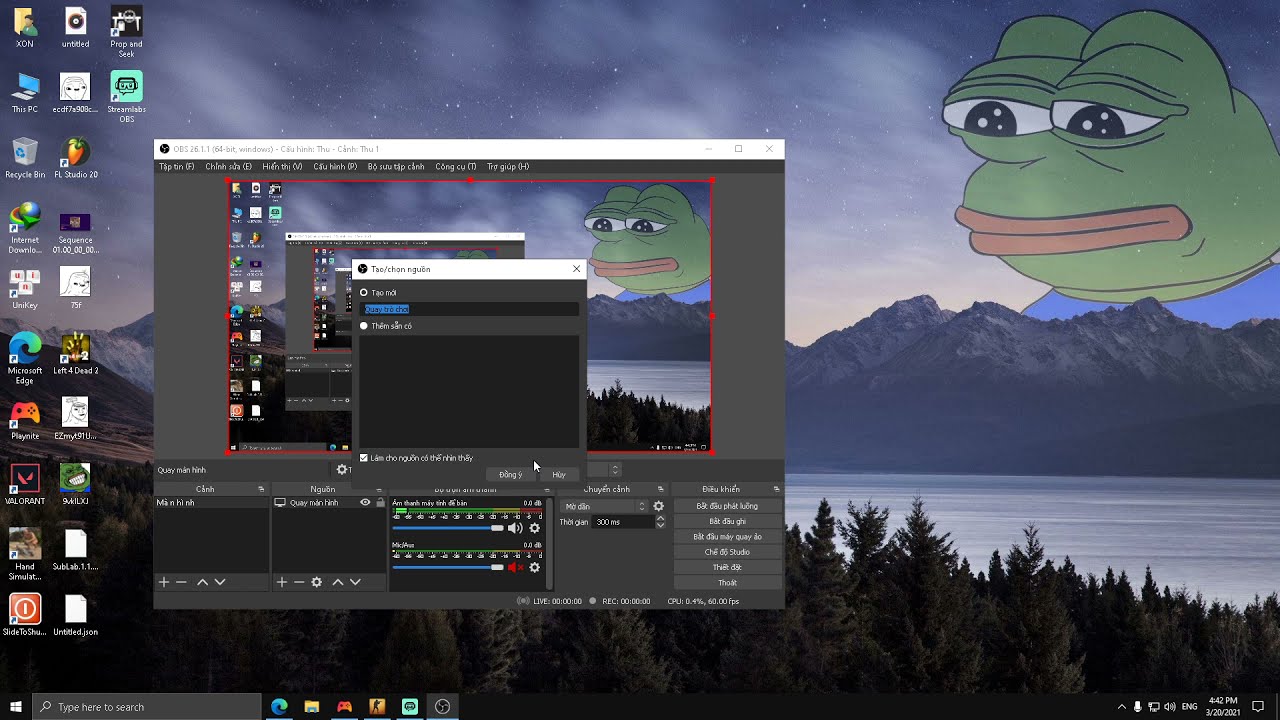The width and height of the screenshot is (1280, 720).
Task: Open the Công cụ (T) menu
Action: point(456,167)
